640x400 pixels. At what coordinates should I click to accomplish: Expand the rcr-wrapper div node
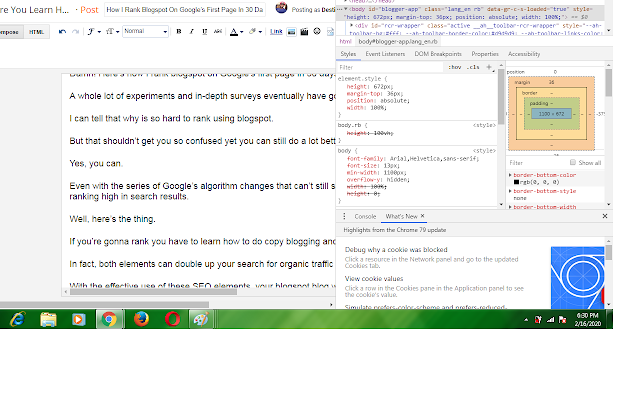351,25
